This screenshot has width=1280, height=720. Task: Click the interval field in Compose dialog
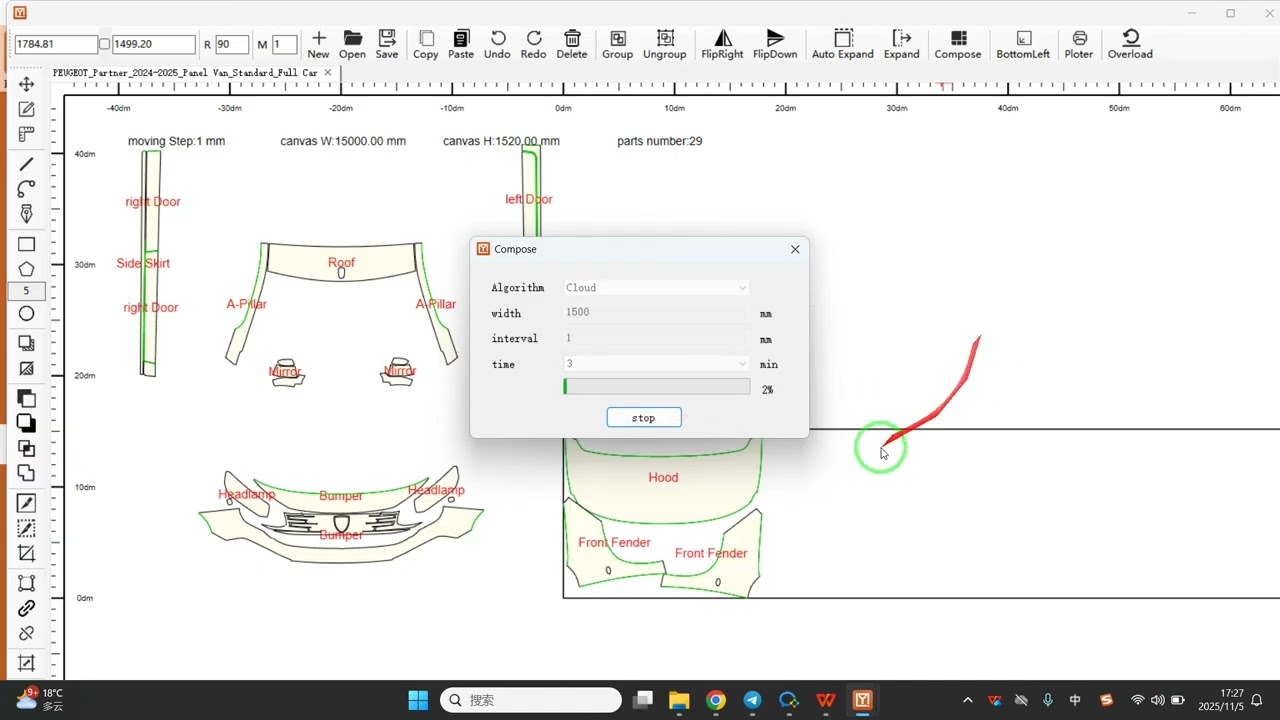(656, 339)
